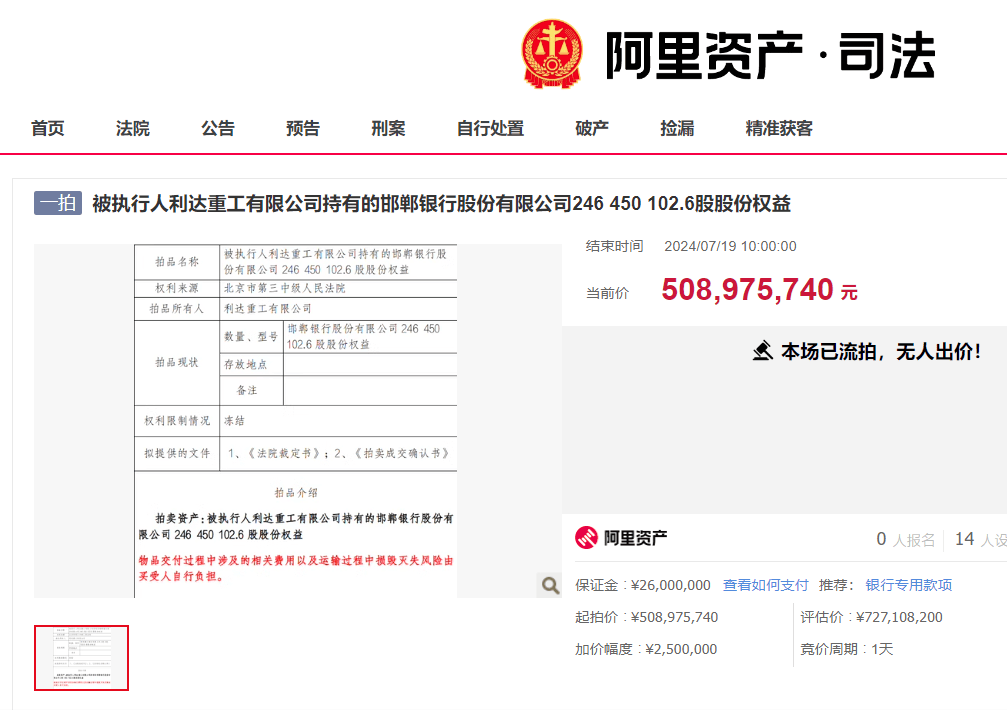
Task: Click the 阿里资产 round red logo icon
Action: (586, 537)
